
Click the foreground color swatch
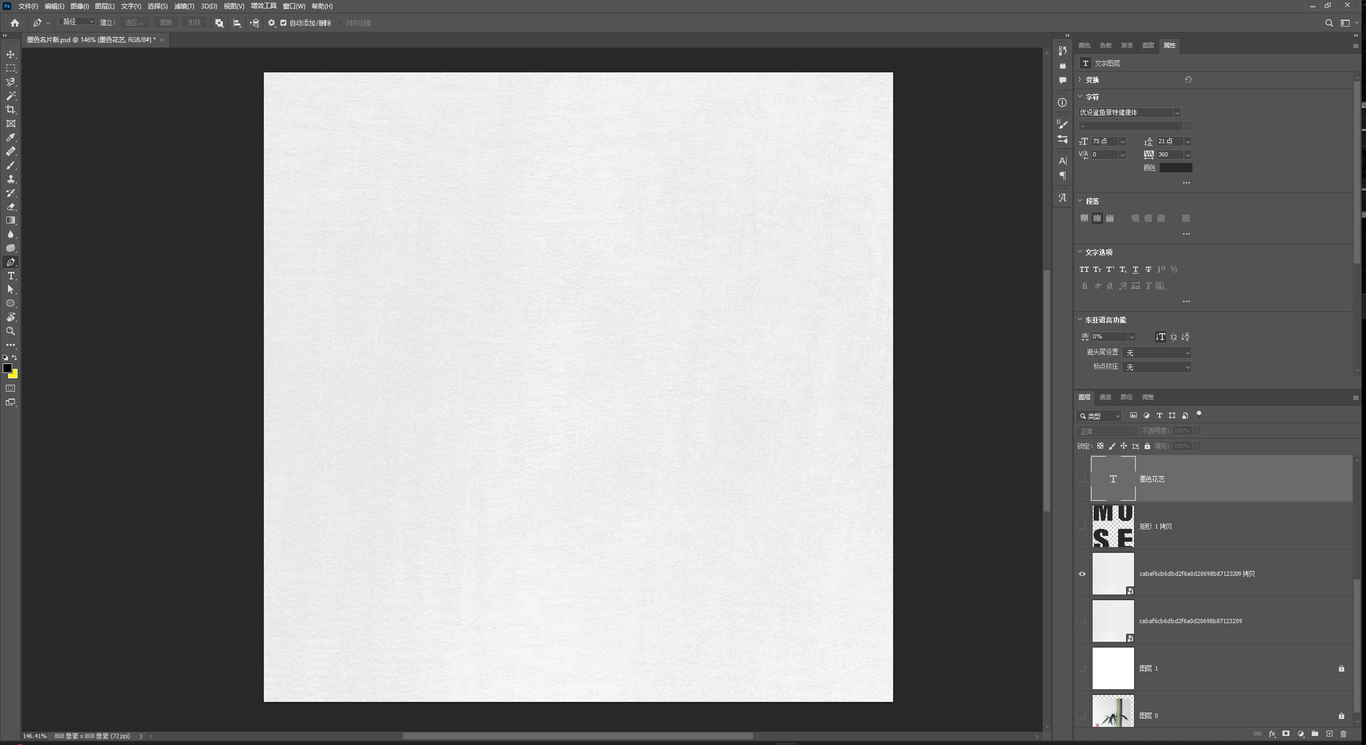click(7, 368)
